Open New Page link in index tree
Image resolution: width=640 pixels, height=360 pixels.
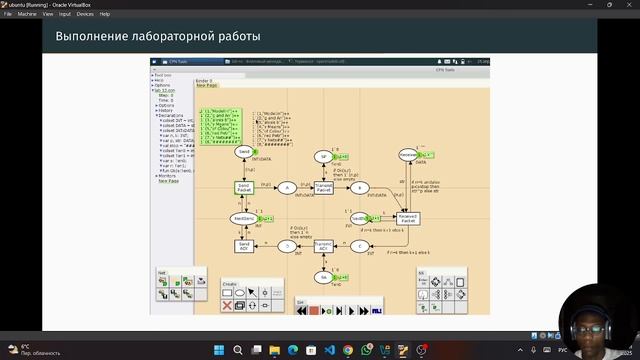(169, 181)
